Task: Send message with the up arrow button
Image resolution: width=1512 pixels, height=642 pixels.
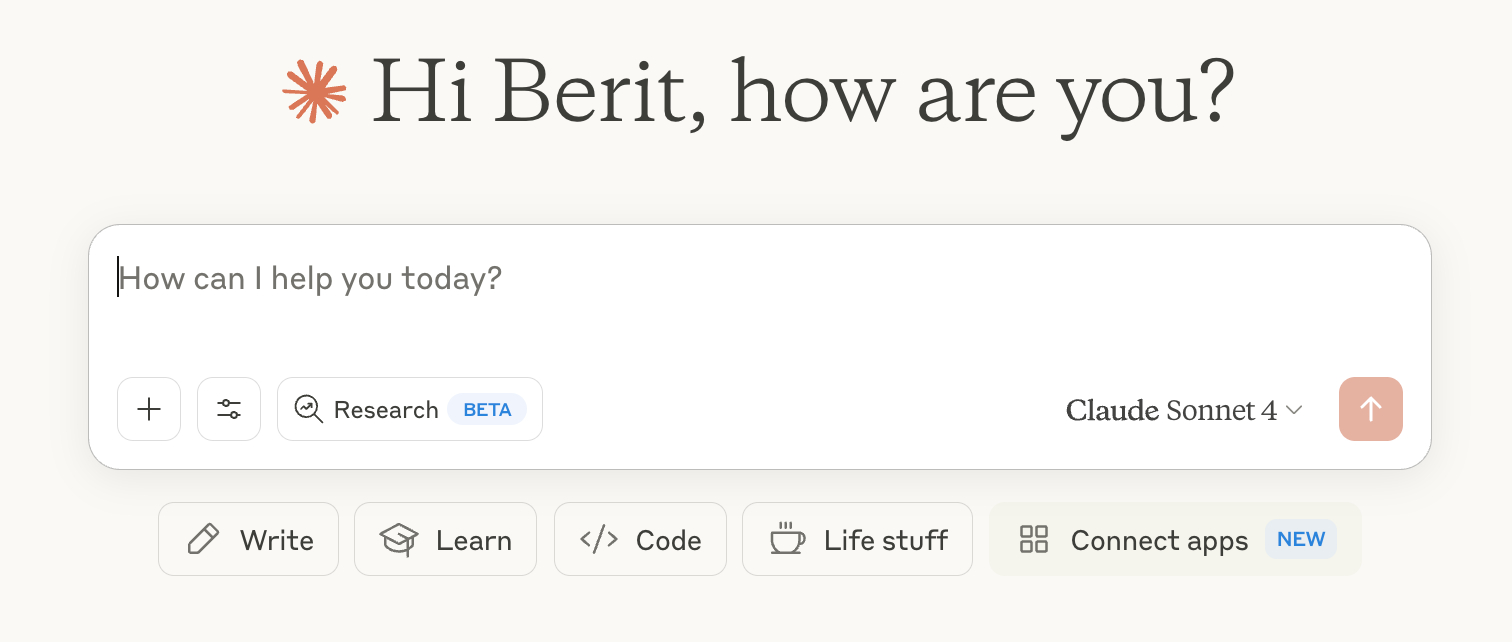Action: pyautogui.click(x=1371, y=409)
